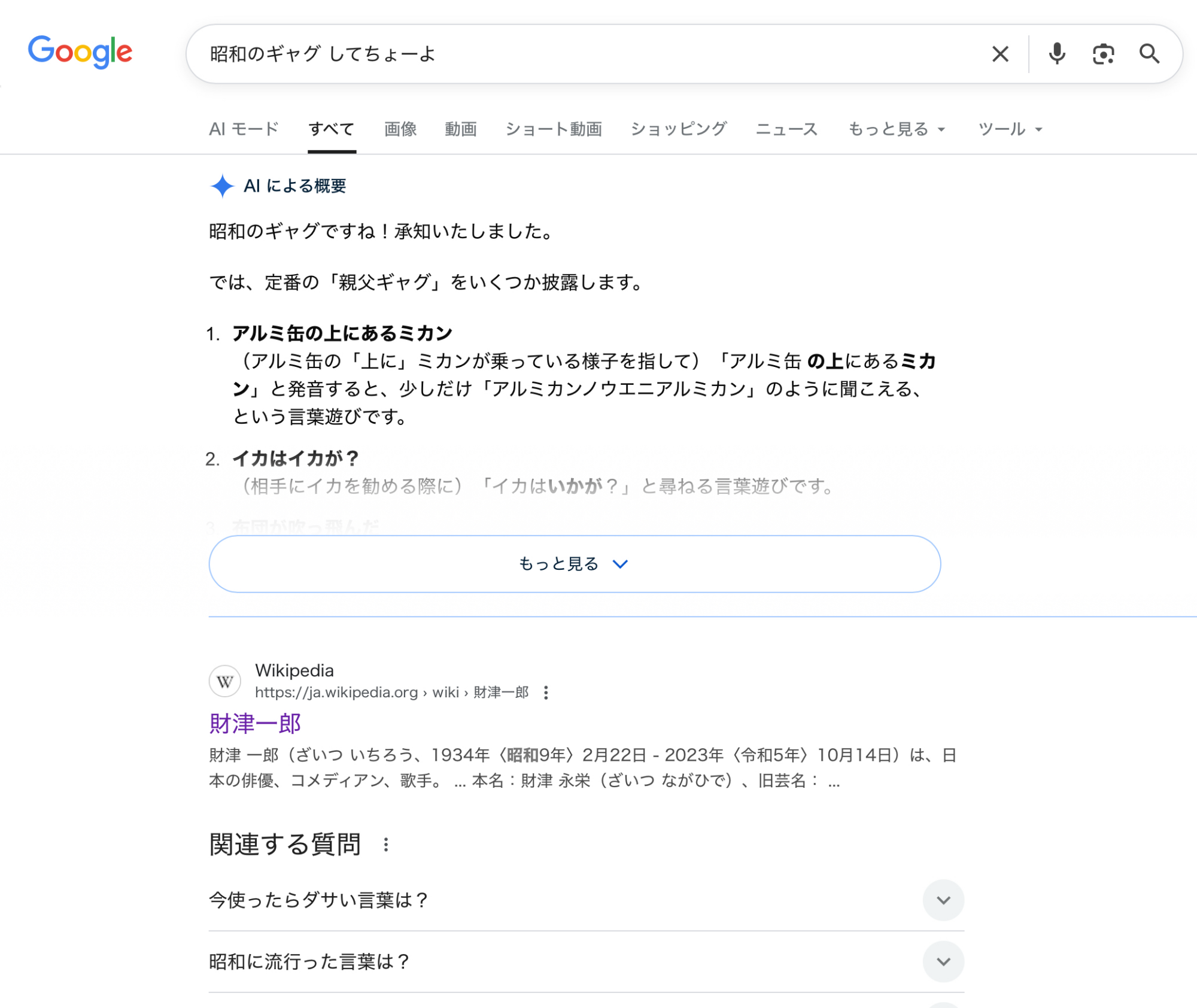This screenshot has width=1197, height=1008.
Task: Expand question 今使ったらダサい言葉は？
Action: click(943, 900)
